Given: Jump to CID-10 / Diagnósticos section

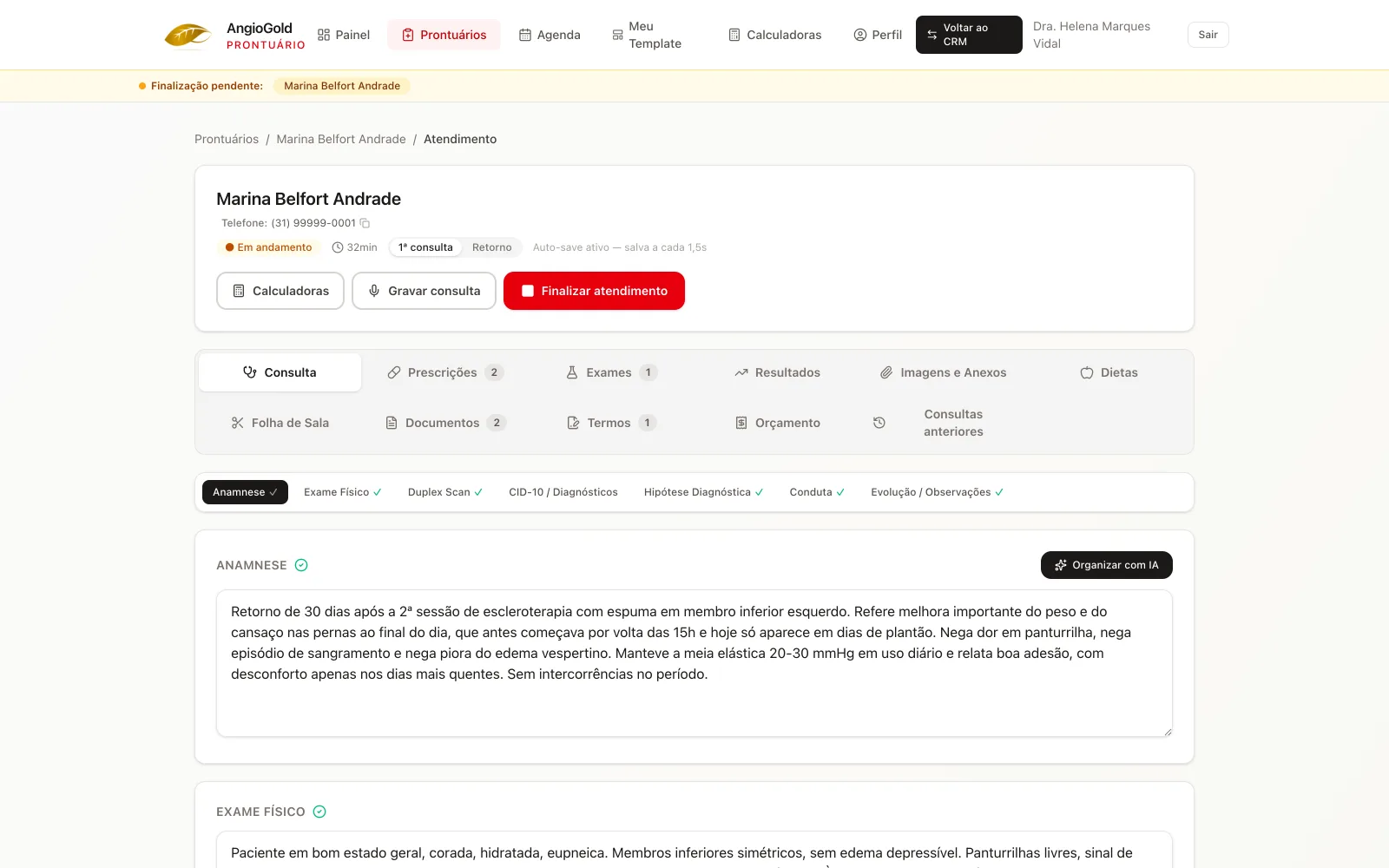Looking at the screenshot, I should pyautogui.click(x=563, y=492).
